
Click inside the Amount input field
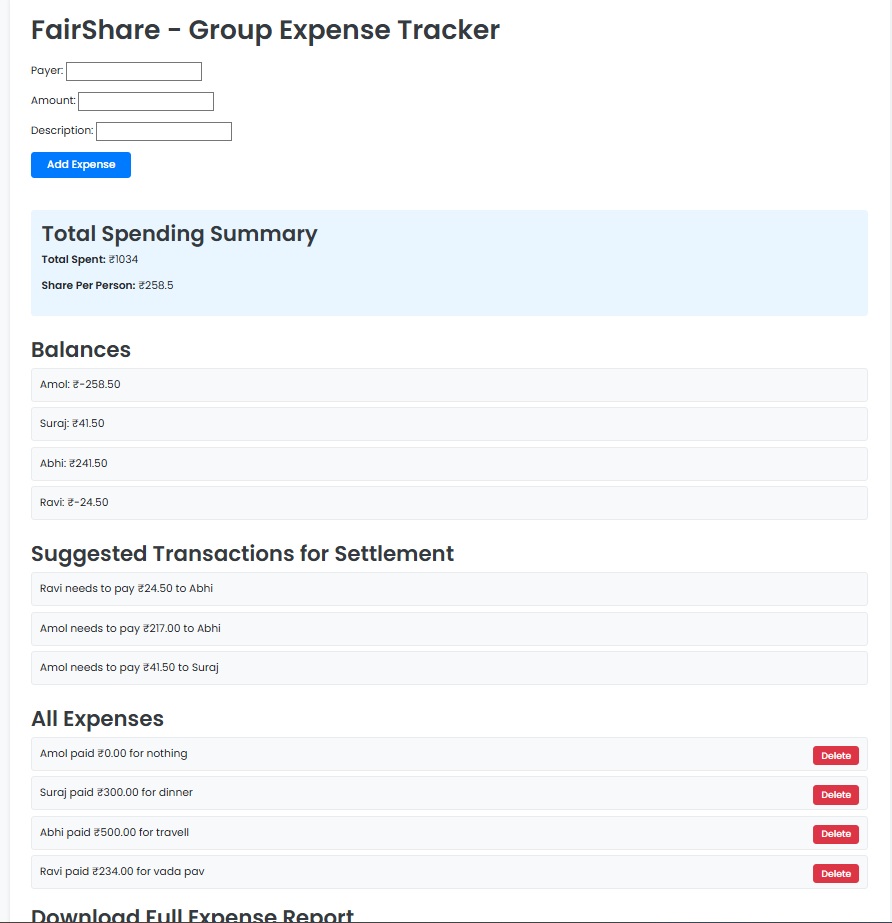pos(145,101)
